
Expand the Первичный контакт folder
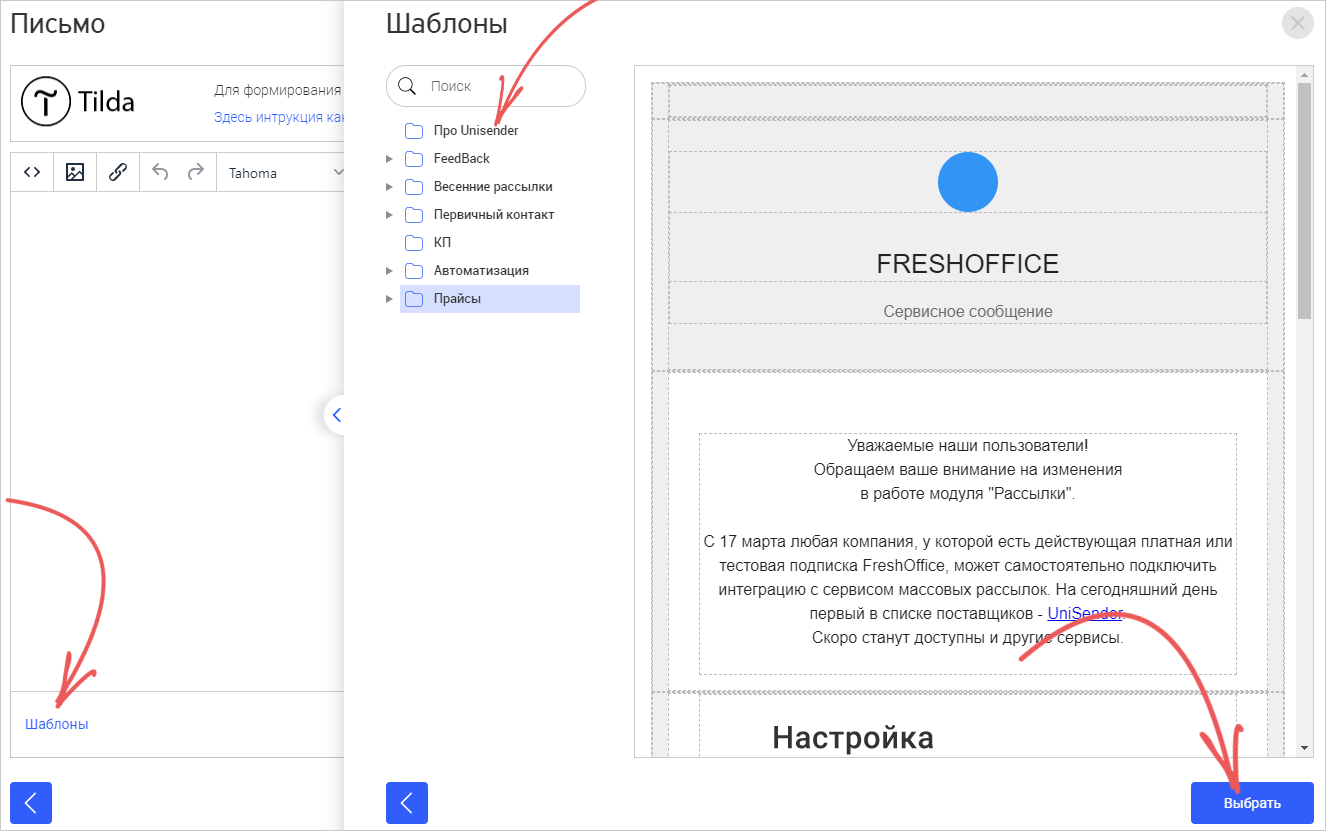[x=389, y=215]
